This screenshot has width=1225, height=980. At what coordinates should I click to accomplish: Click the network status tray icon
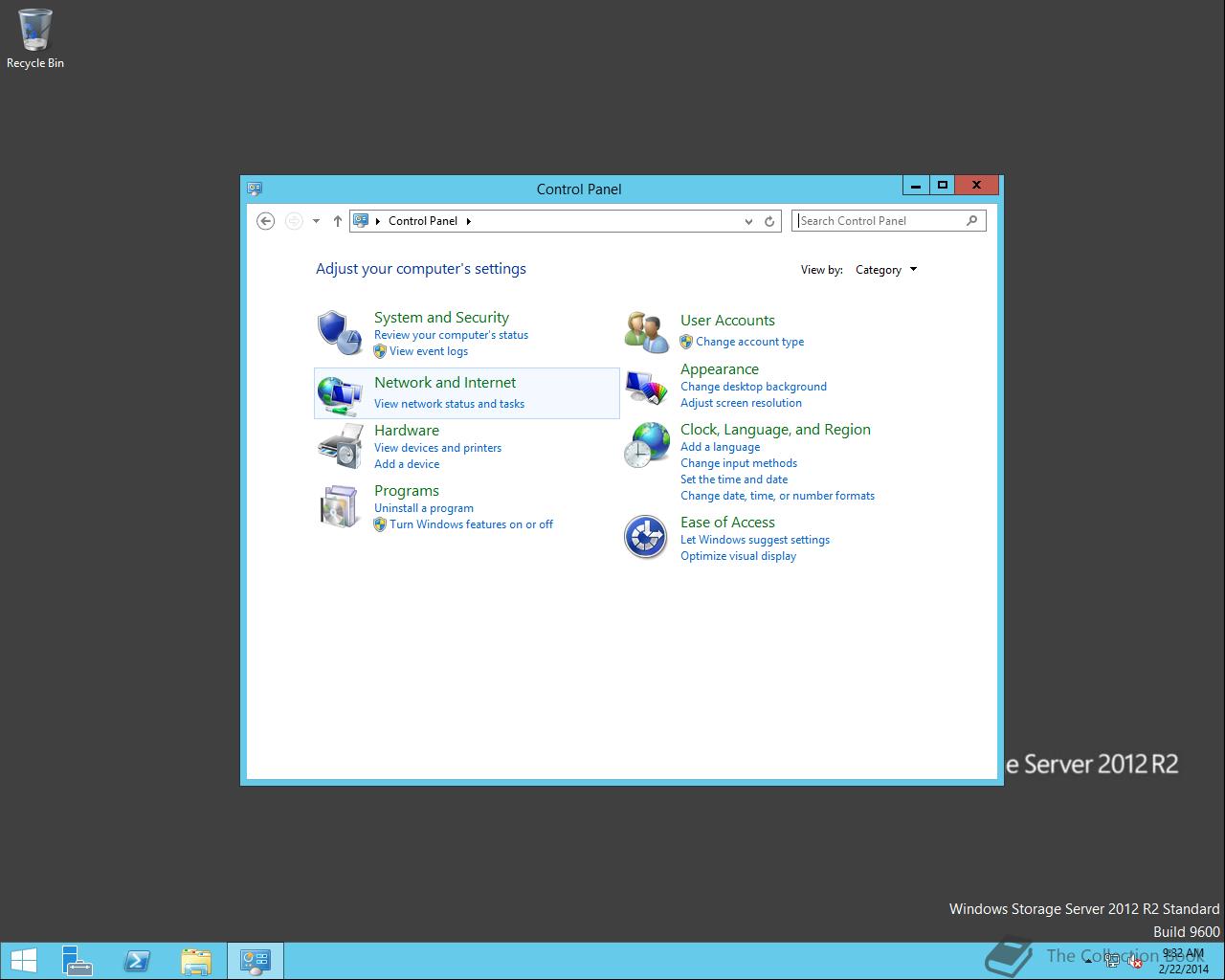[x=1113, y=962]
